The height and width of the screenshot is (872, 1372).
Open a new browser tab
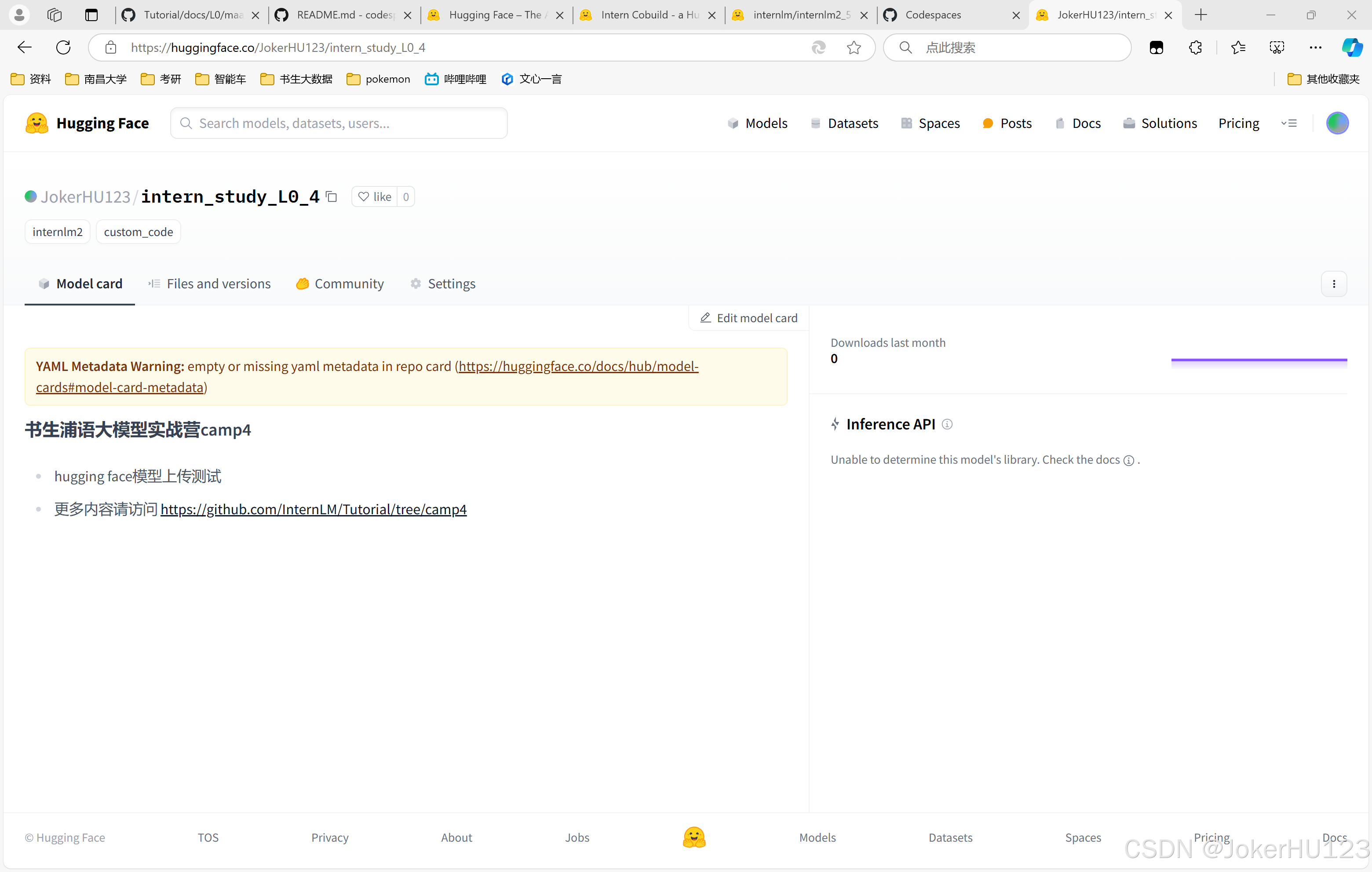[x=1201, y=15]
